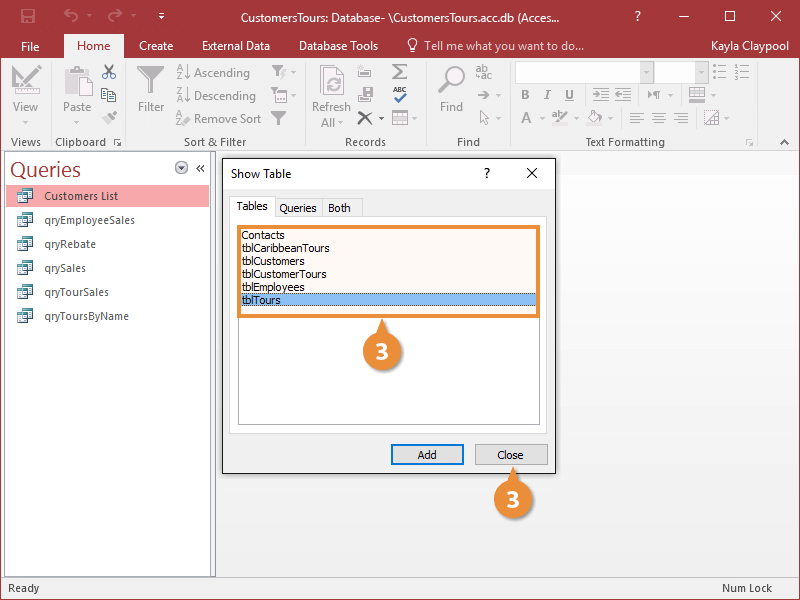Click the Format Painter brush icon

click(x=109, y=118)
